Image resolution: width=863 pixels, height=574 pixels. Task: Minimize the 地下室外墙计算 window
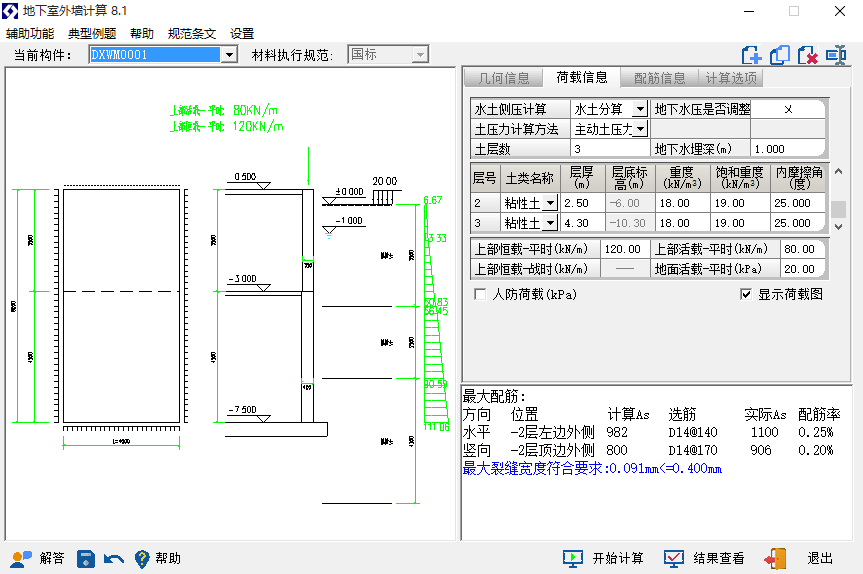click(x=749, y=11)
